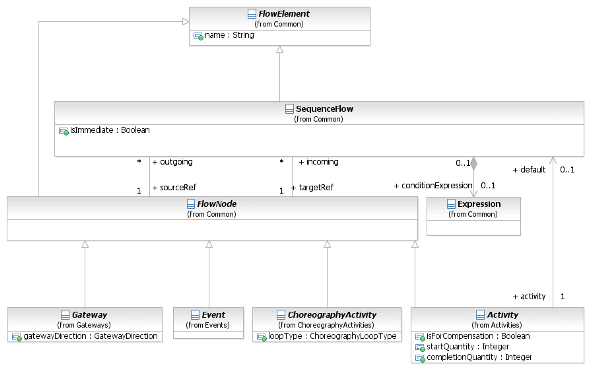Viewport: 598px width, 371px height.
Task: Select the Activity class title
Action: (503, 315)
